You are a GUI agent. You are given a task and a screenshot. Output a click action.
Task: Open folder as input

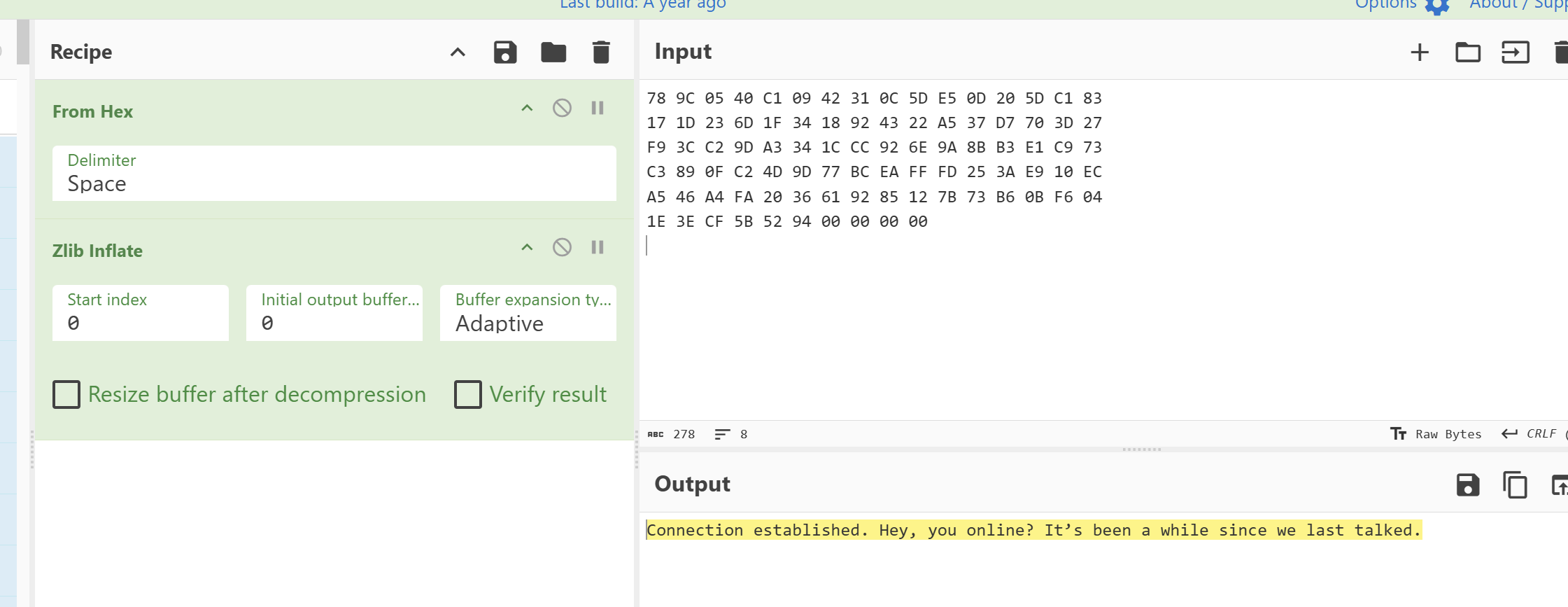click(x=1467, y=53)
